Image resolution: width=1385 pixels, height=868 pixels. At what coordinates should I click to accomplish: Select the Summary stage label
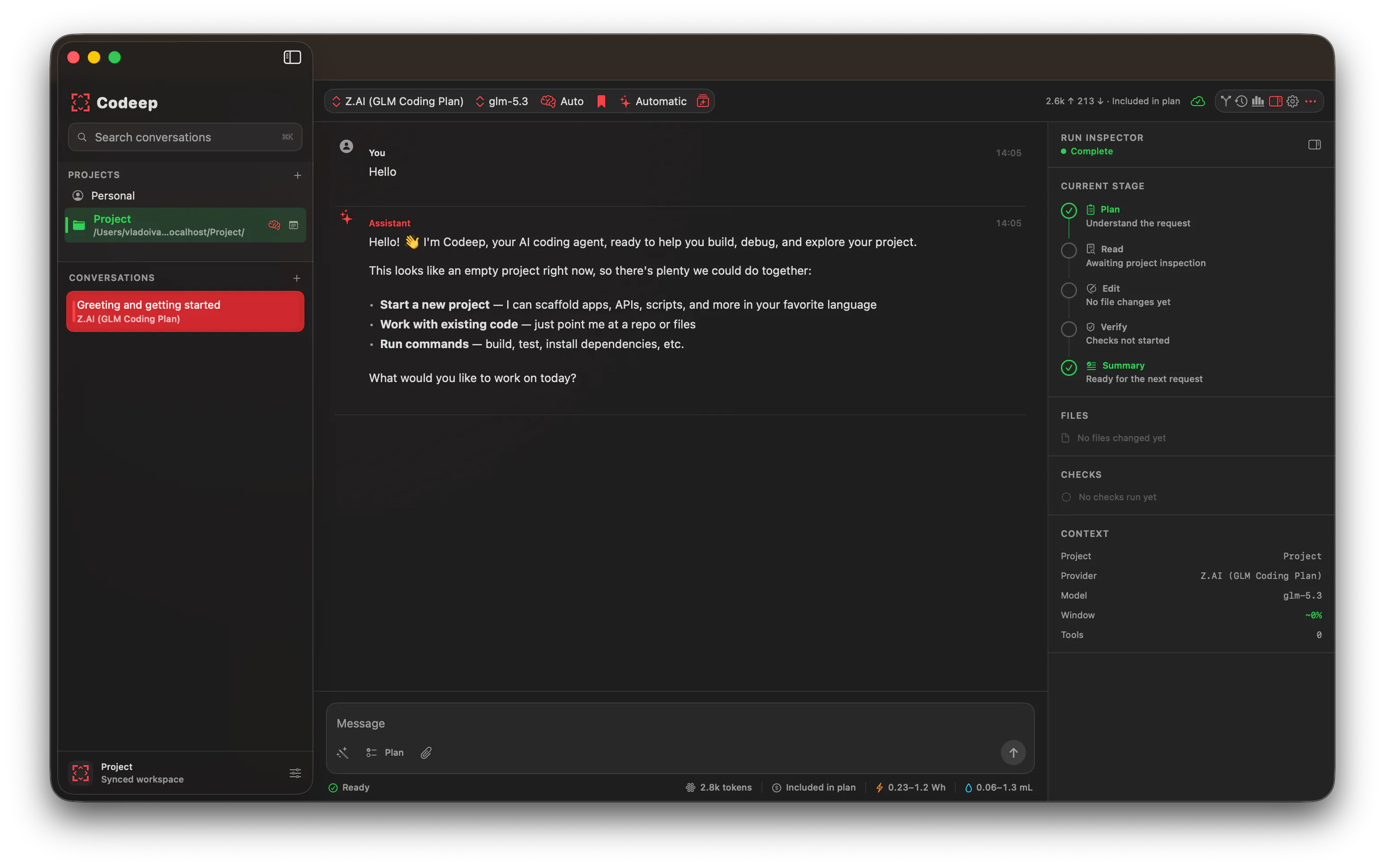(1124, 366)
